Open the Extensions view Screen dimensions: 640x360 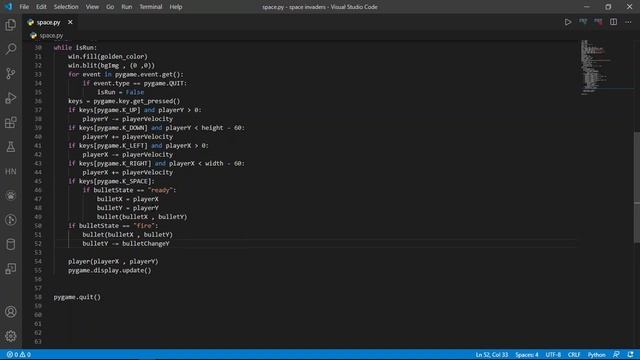point(11,122)
